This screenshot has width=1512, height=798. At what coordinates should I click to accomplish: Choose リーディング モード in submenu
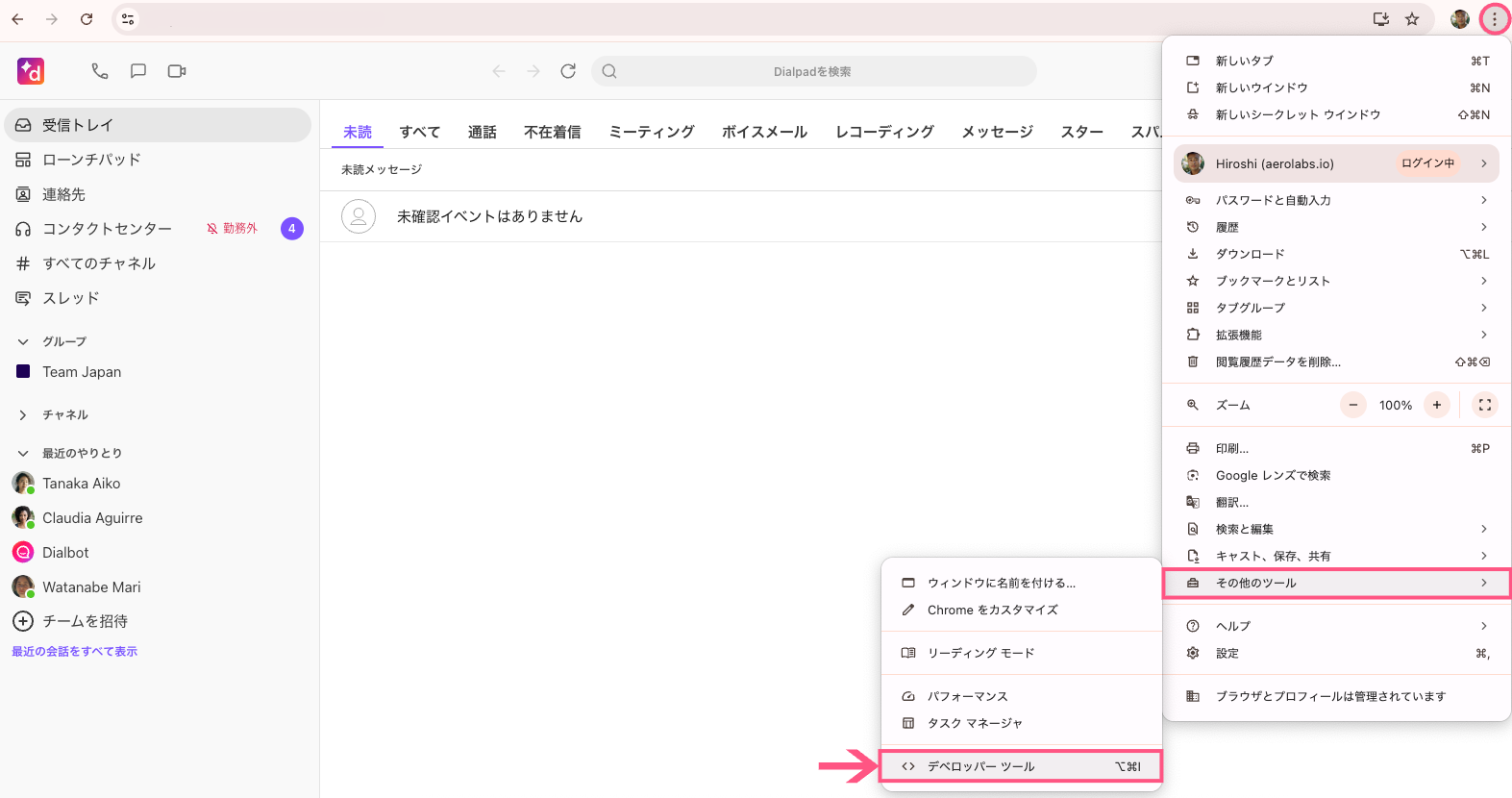coord(1021,653)
